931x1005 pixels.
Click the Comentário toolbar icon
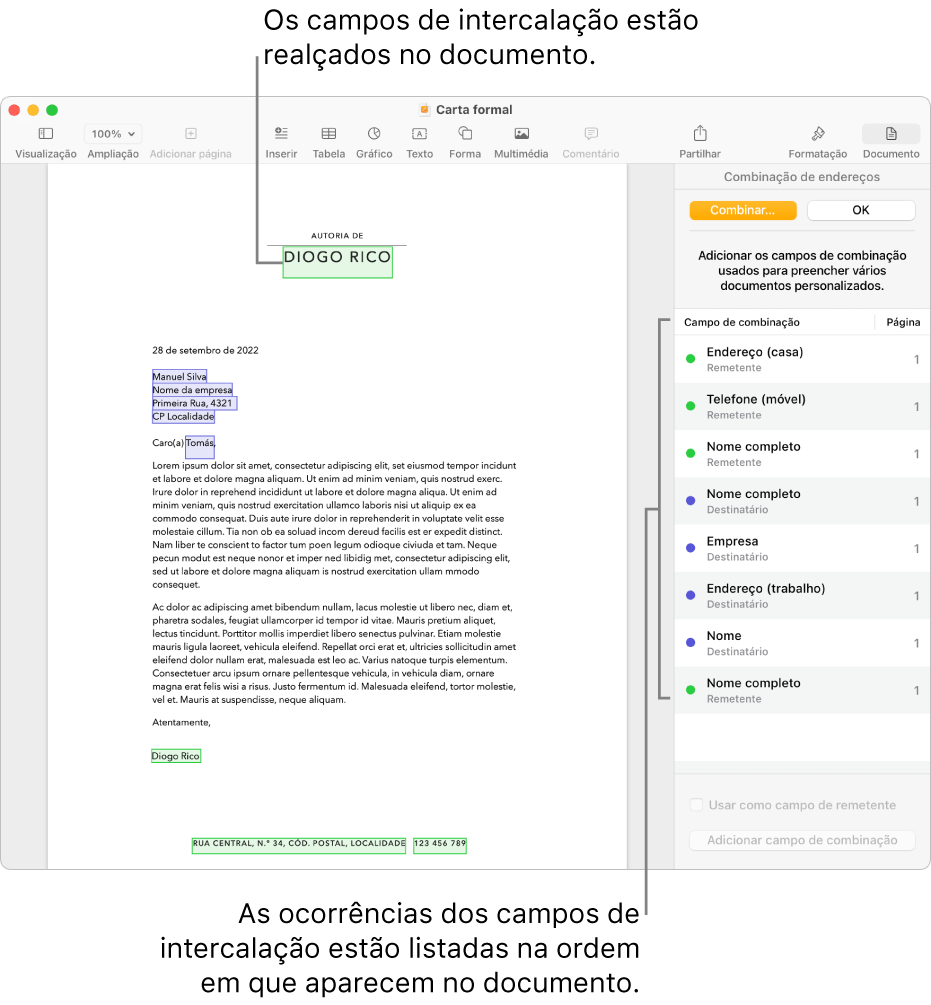(x=591, y=133)
